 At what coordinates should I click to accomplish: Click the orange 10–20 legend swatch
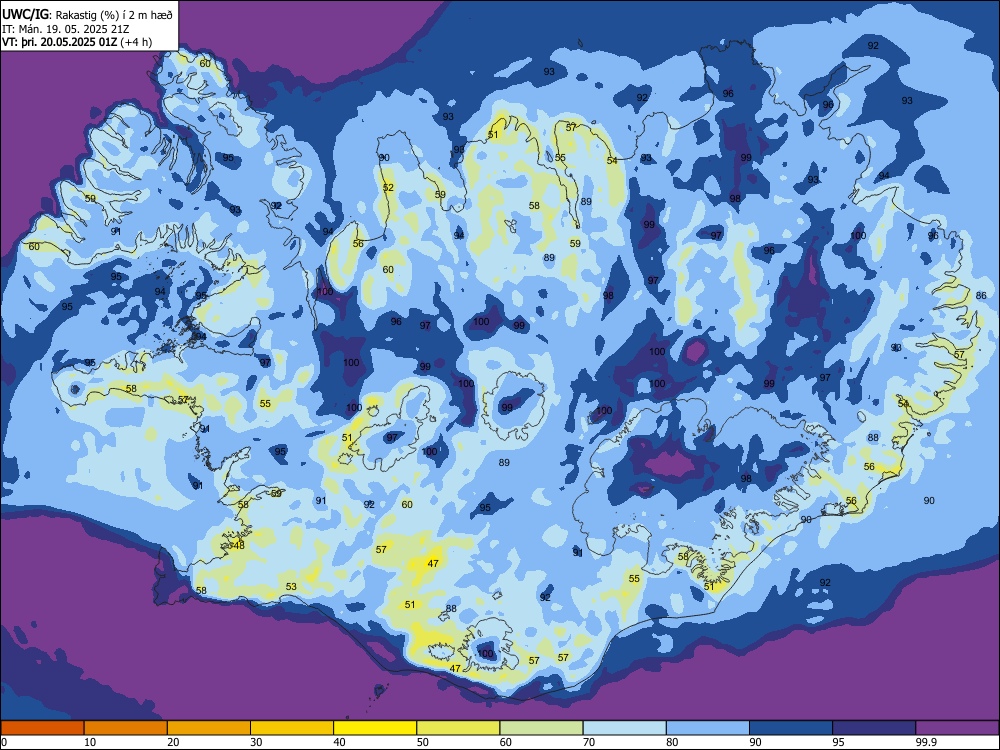pos(126,728)
